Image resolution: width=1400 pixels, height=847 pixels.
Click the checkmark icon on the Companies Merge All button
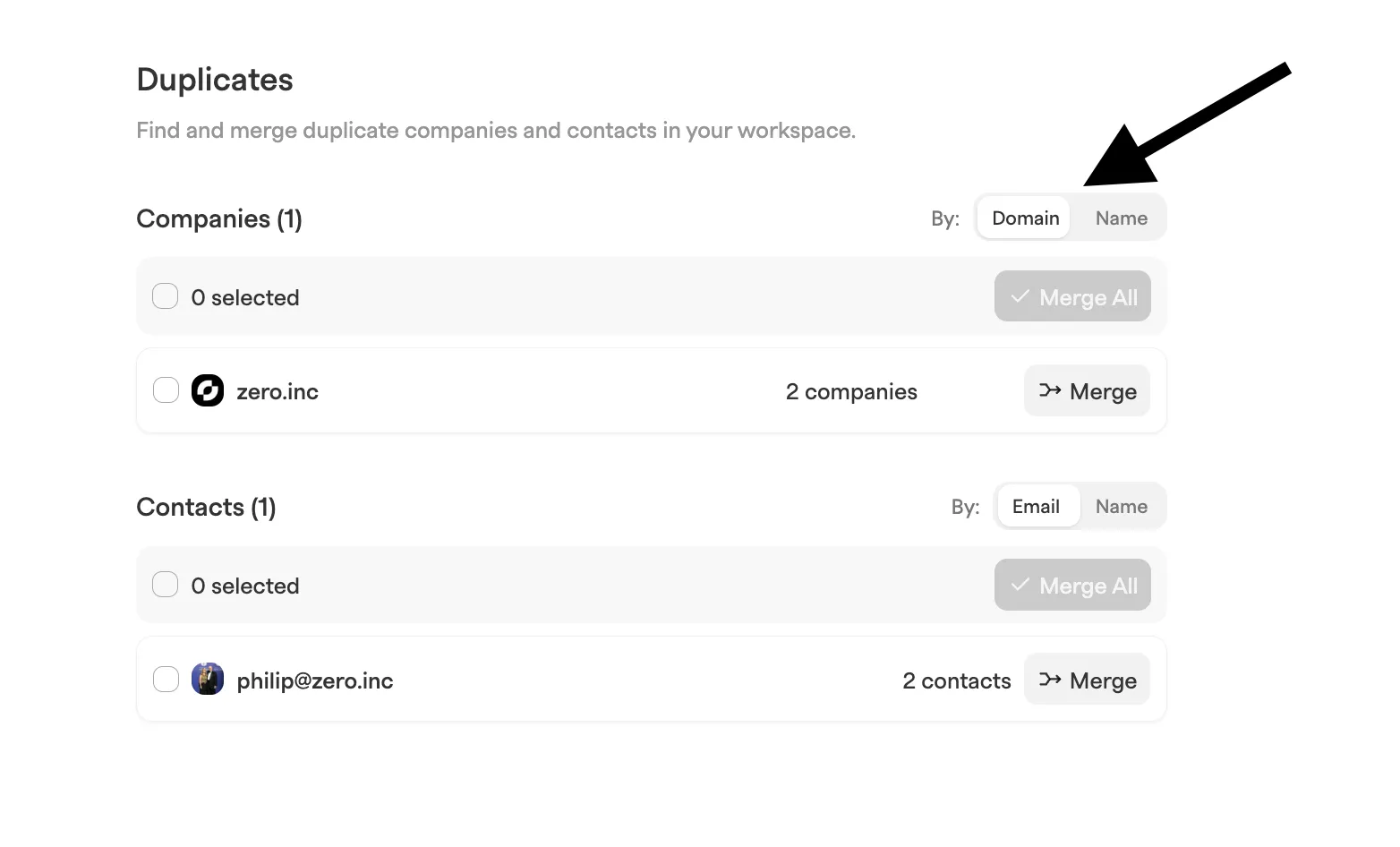pos(1020,296)
